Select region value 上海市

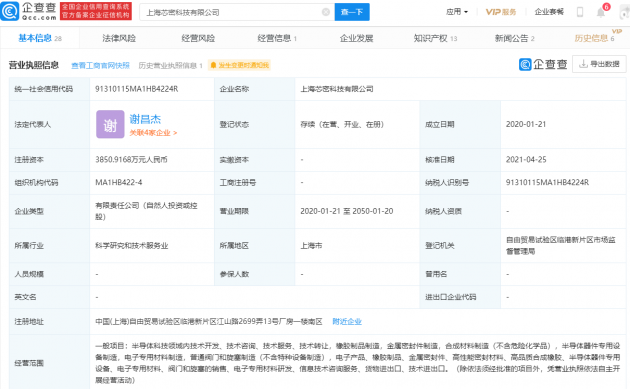pyautogui.click(x=311, y=246)
